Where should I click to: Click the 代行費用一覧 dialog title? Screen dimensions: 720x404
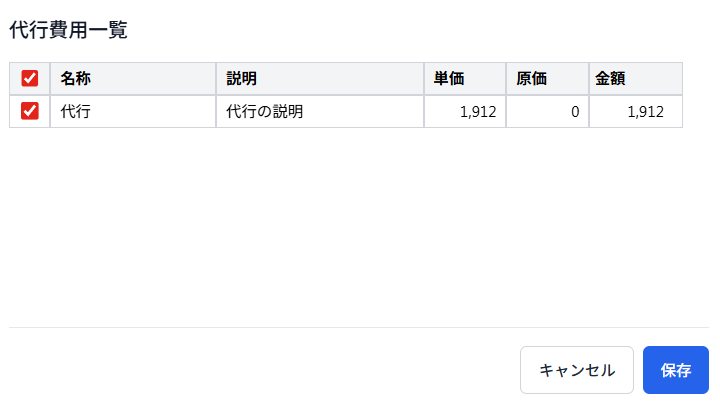68,30
